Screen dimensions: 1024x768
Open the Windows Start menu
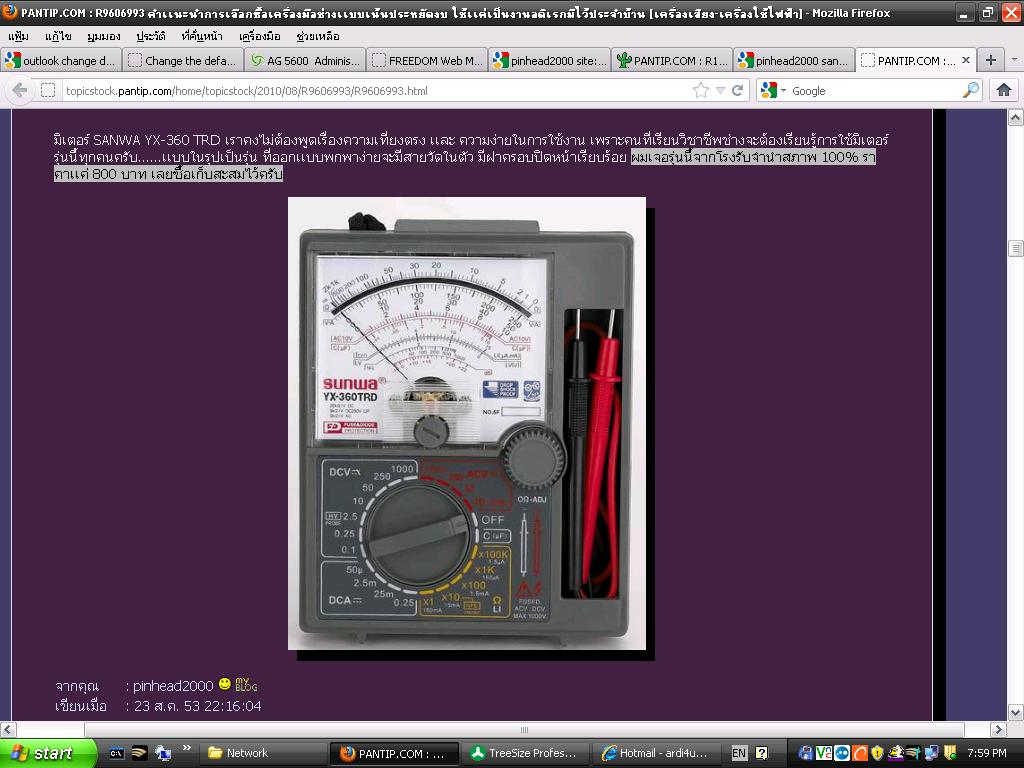(x=47, y=753)
